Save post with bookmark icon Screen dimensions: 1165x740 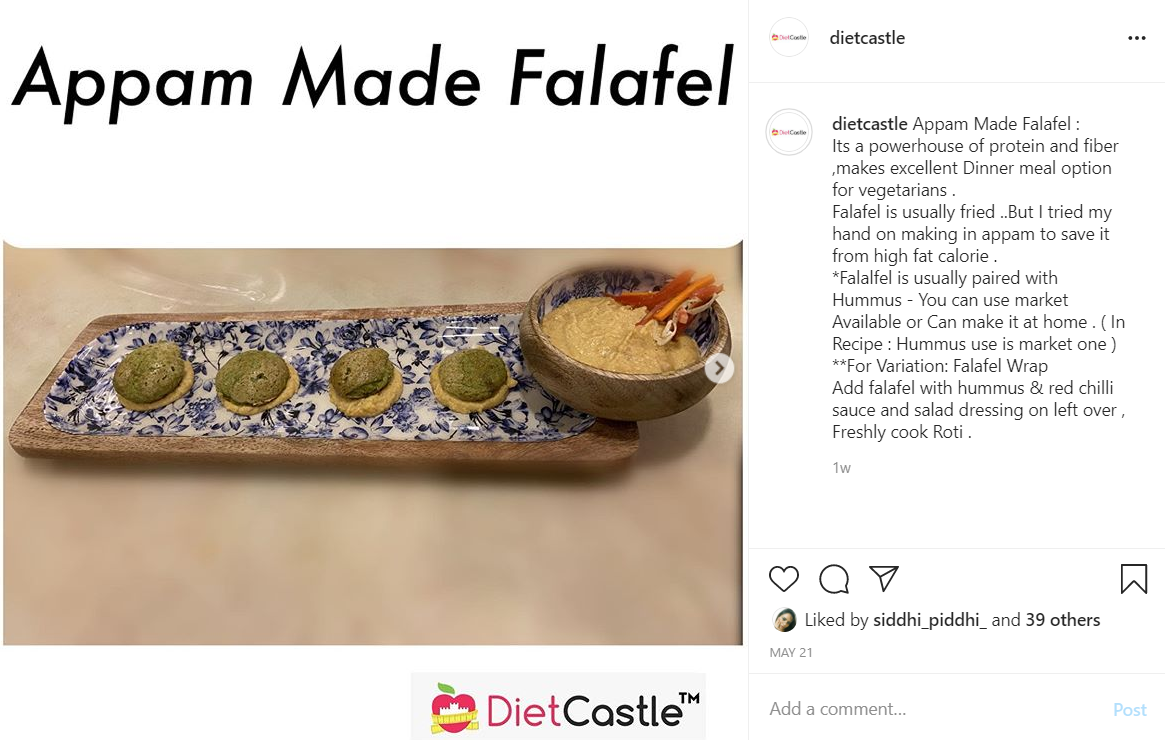click(1134, 579)
